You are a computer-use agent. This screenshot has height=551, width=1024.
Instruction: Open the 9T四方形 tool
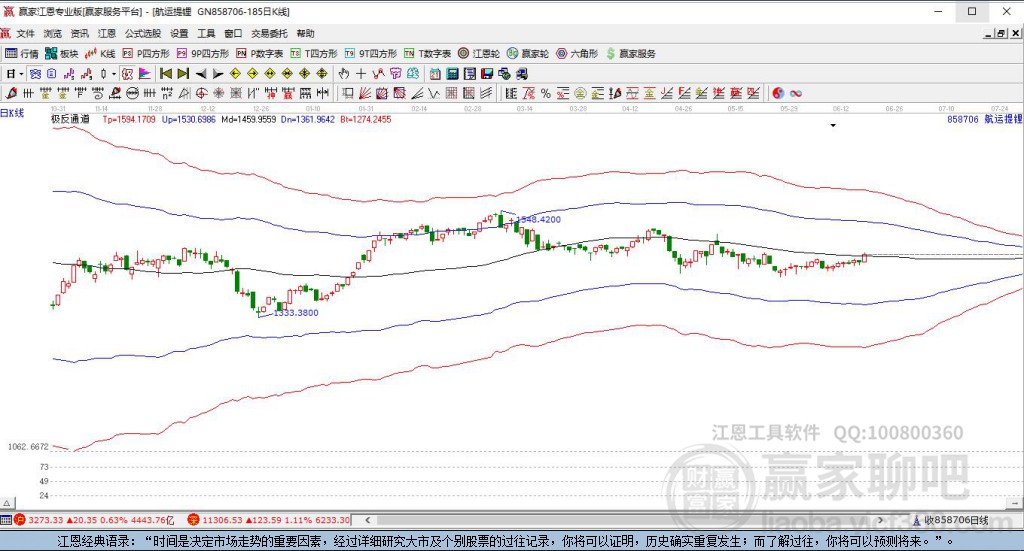click(370, 54)
